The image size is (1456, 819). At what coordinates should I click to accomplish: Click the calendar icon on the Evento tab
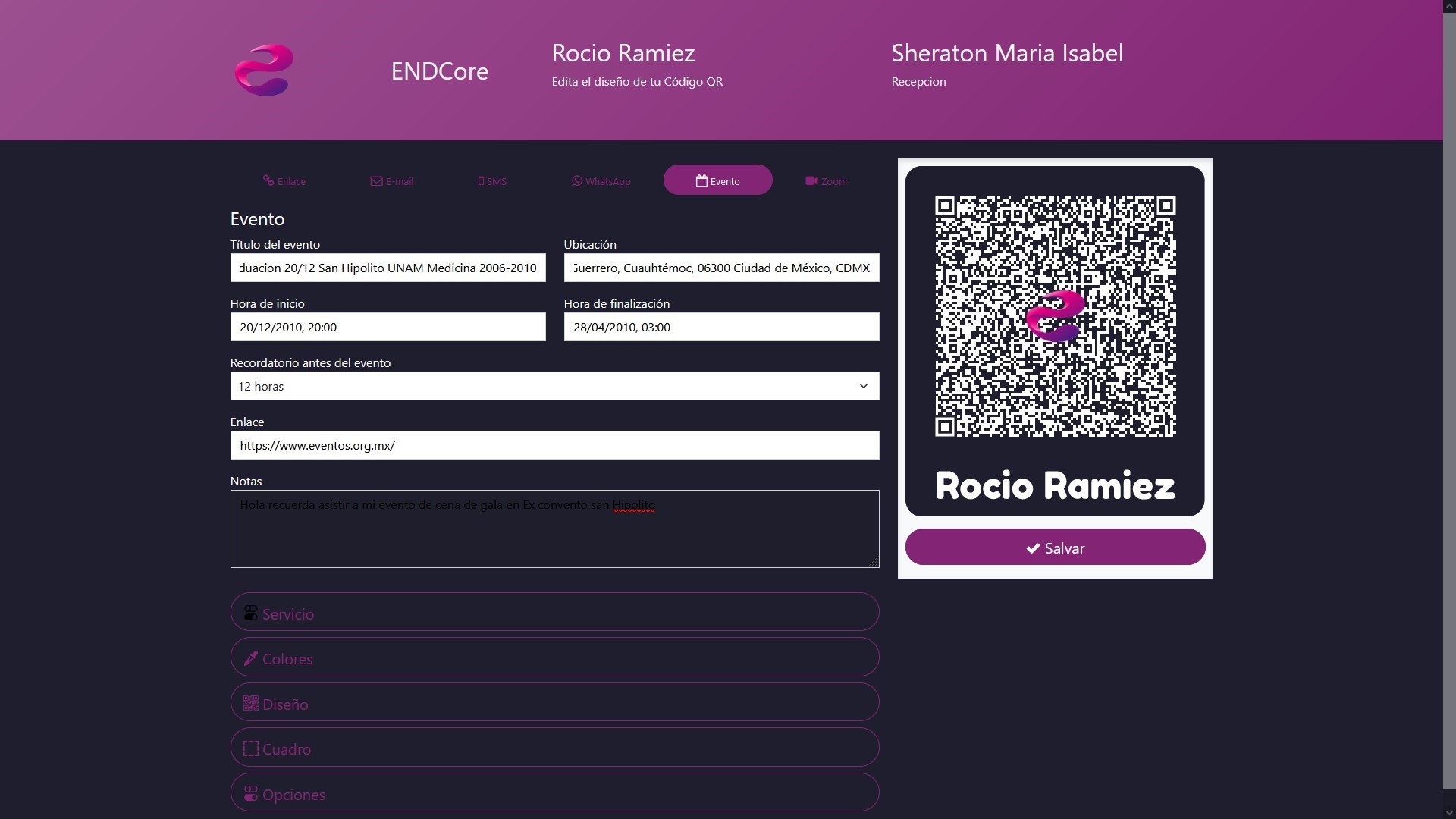coord(701,180)
